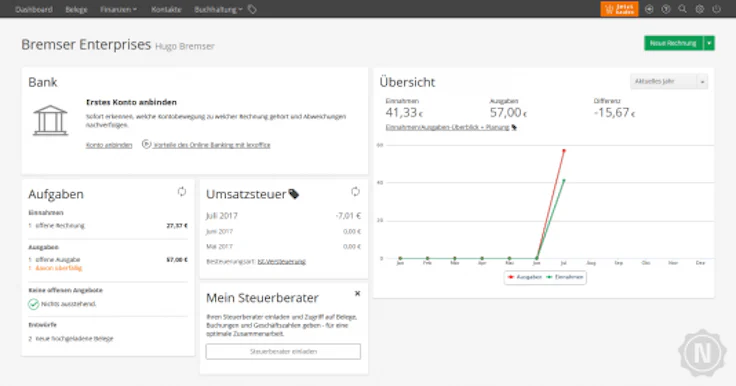Open dropdown arrow beside Neue Rechnung
Image resolution: width=736 pixels, height=386 pixels.
[709, 43]
